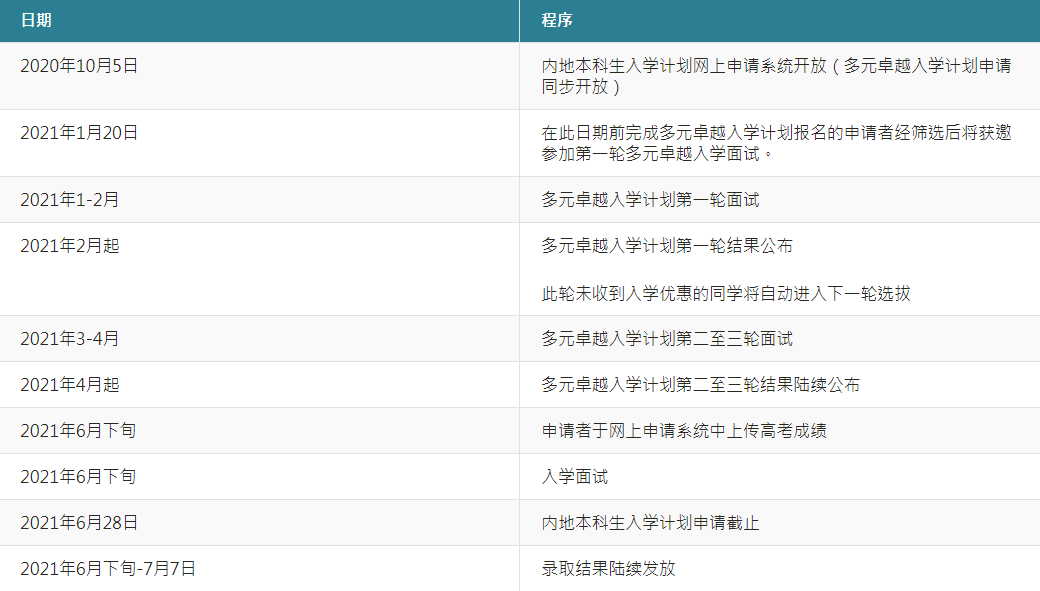Select the date 2021年1-2月
The image size is (1040, 591).
pos(70,200)
